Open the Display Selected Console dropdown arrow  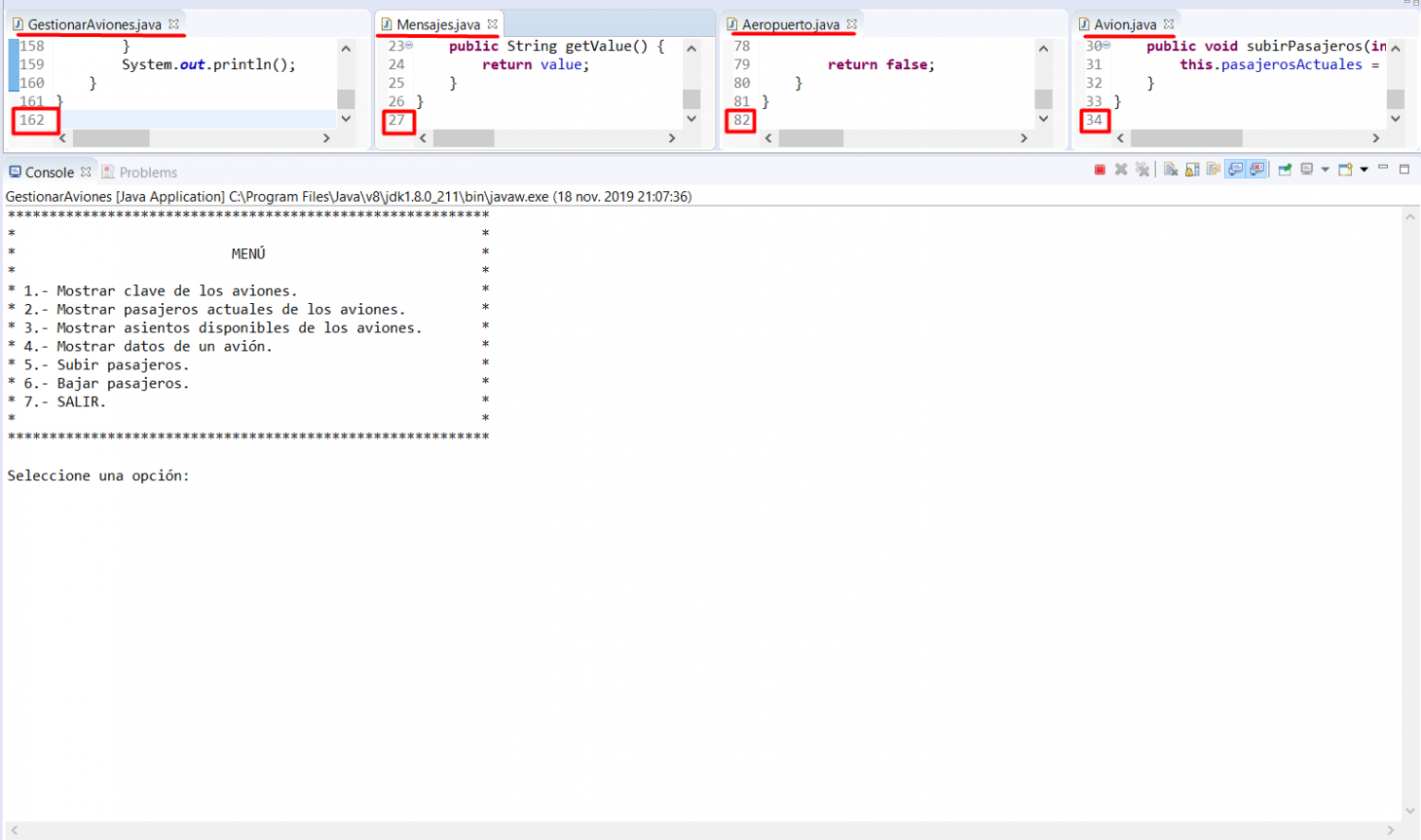point(1324,170)
